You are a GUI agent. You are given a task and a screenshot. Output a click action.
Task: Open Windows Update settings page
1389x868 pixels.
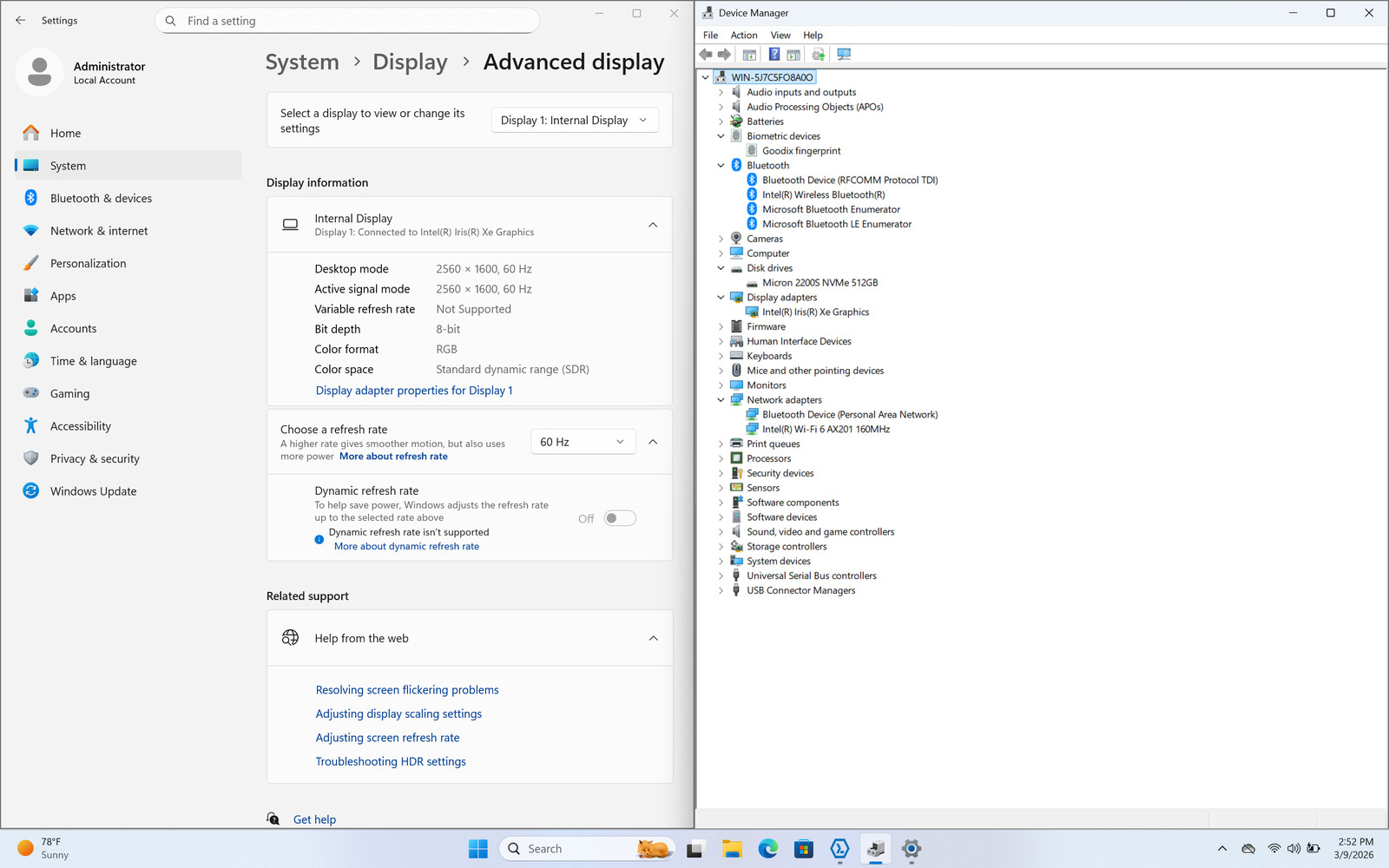[128, 491]
